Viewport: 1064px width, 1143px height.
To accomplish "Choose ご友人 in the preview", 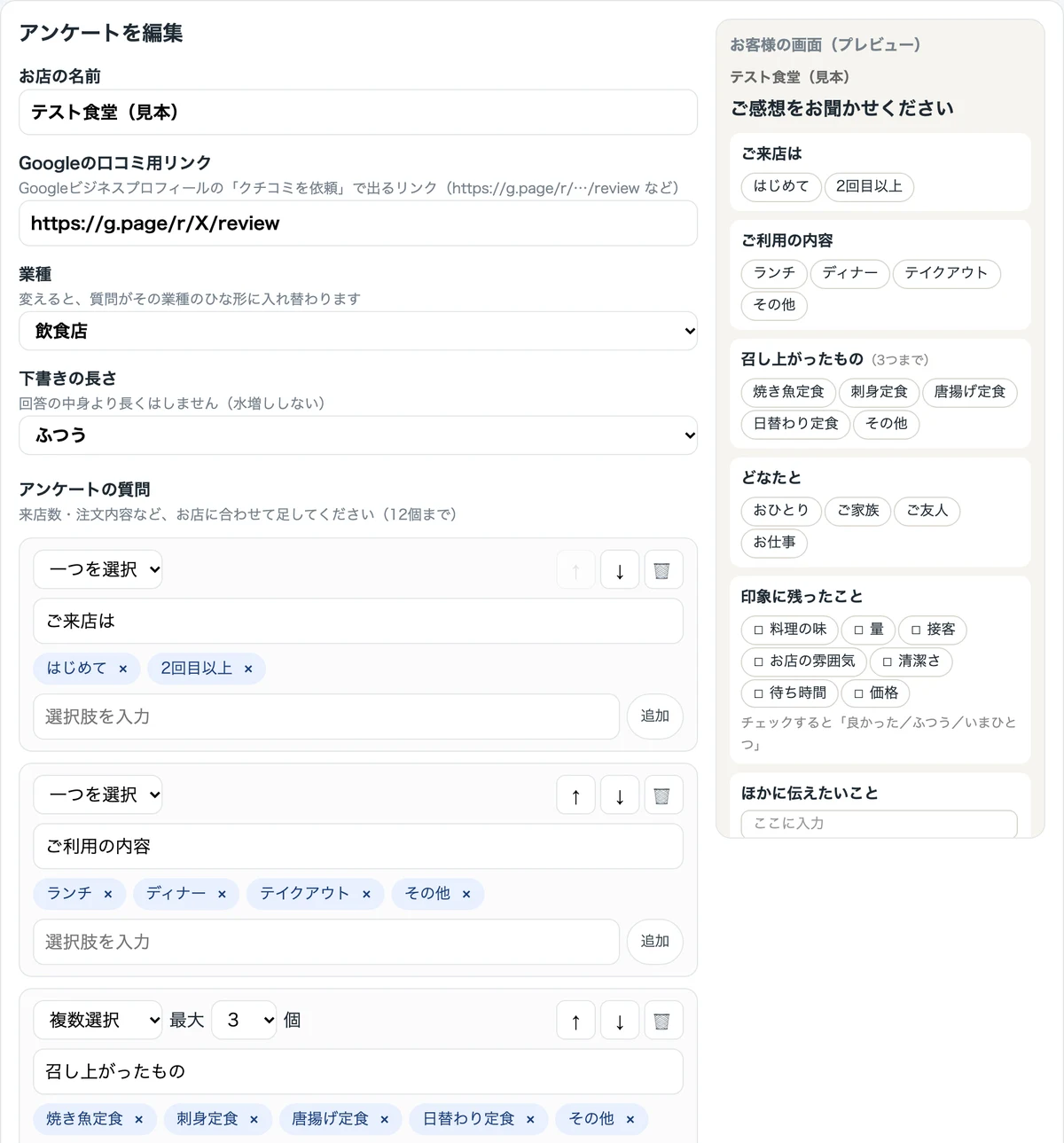I will [x=927, y=511].
